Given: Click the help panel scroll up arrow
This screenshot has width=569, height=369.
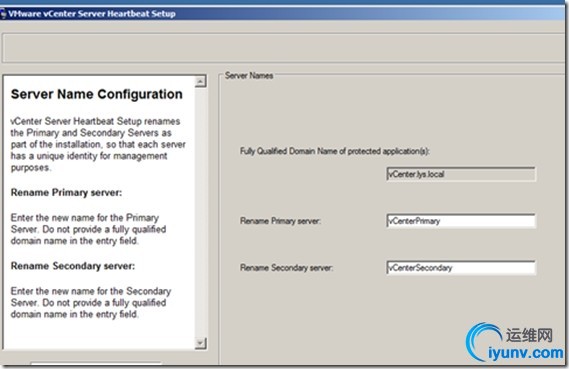Looking at the screenshot, I should point(200,81).
